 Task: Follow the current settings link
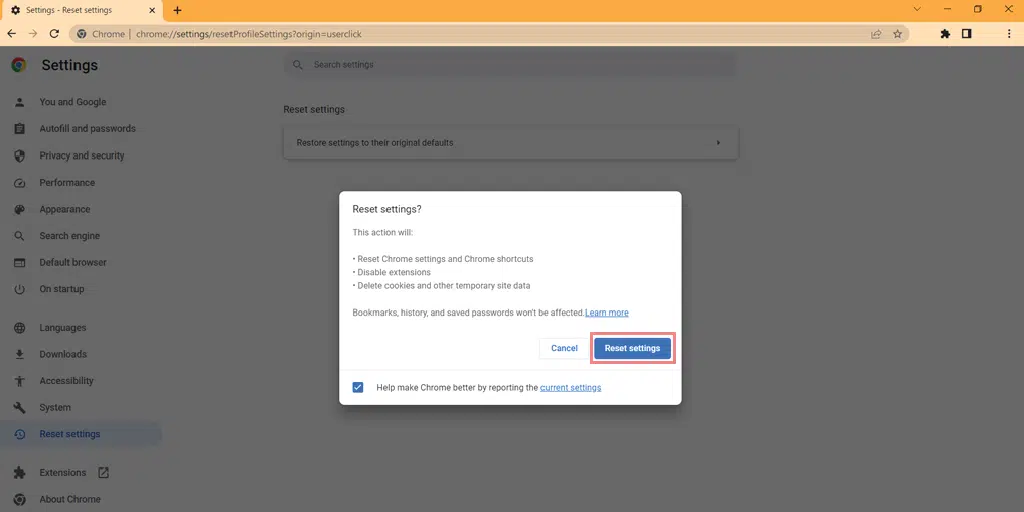click(570, 387)
